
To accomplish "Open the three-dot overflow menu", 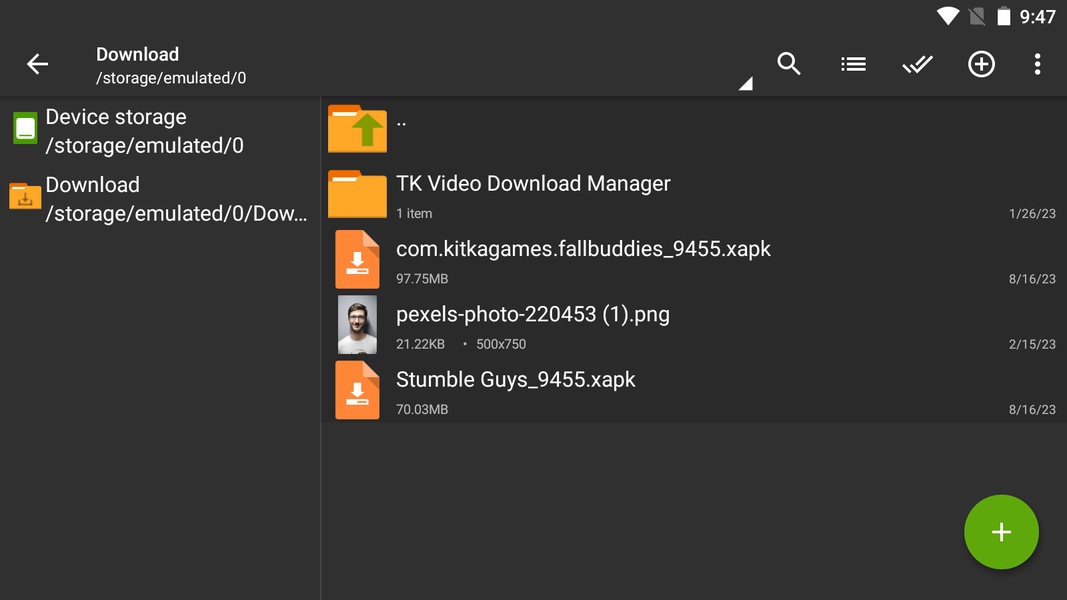I will pyautogui.click(x=1037, y=64).
